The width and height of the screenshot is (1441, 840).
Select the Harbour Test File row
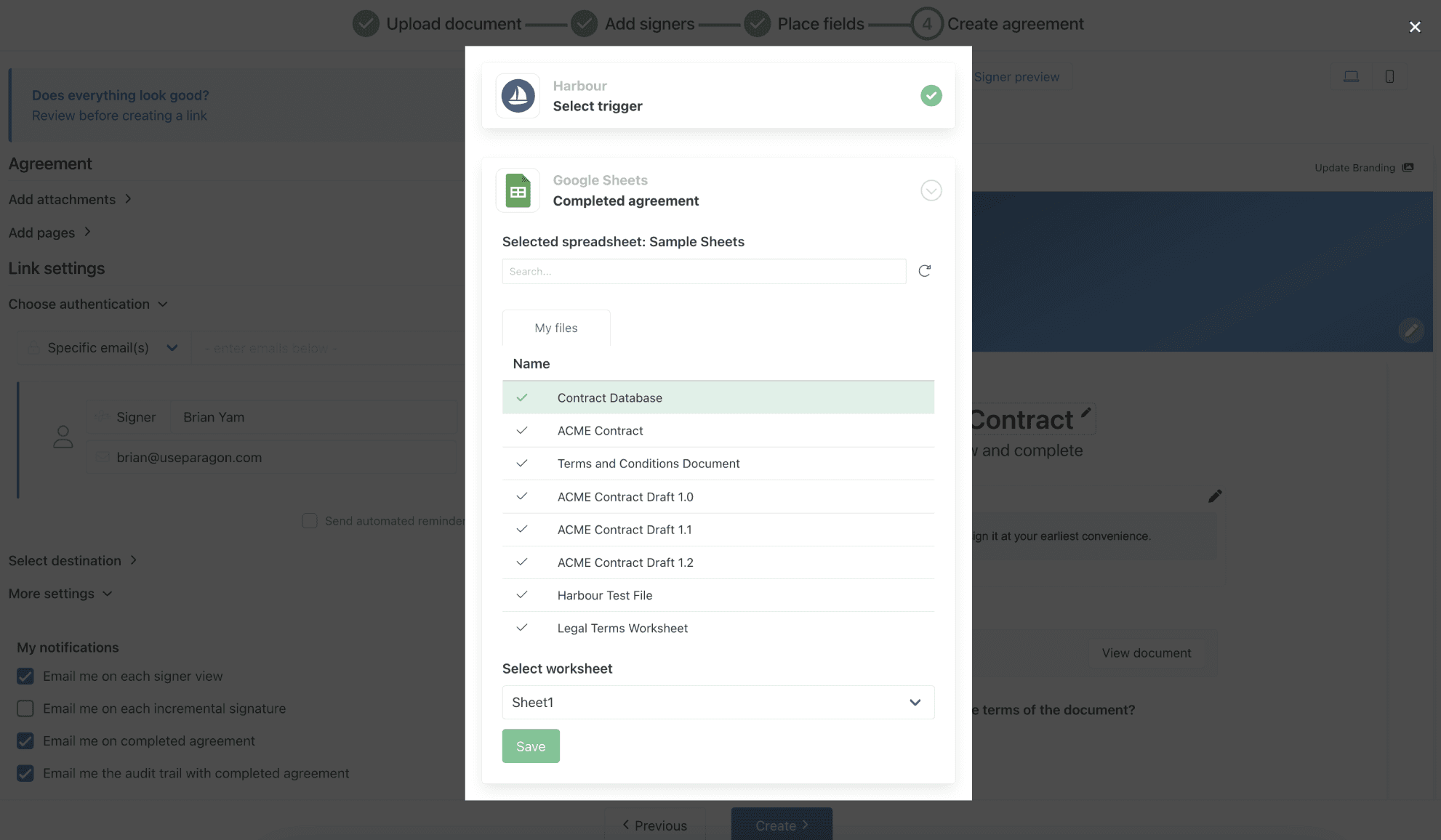(604, 595)
